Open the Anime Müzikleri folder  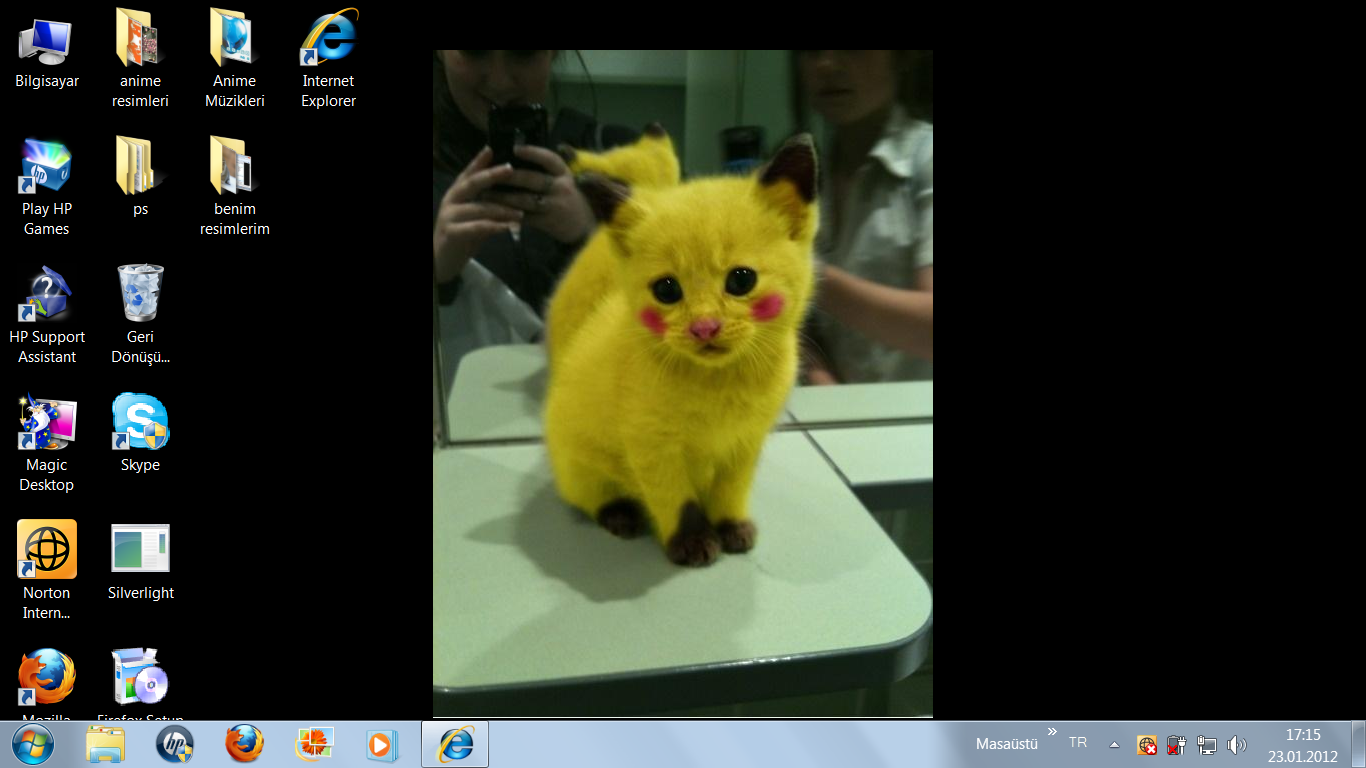(x=234, y=58)
